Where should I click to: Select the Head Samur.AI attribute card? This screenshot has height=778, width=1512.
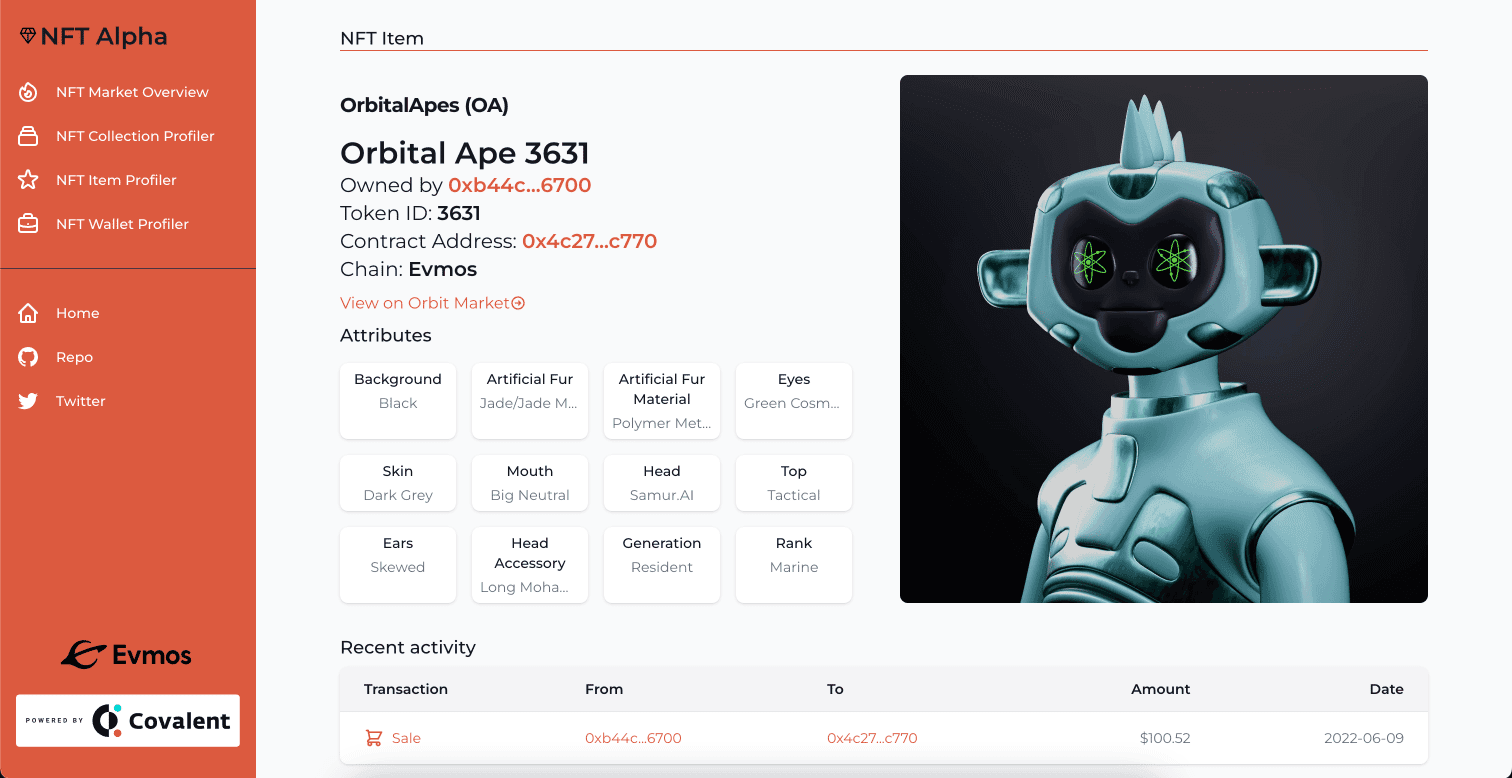coord(662,483)
